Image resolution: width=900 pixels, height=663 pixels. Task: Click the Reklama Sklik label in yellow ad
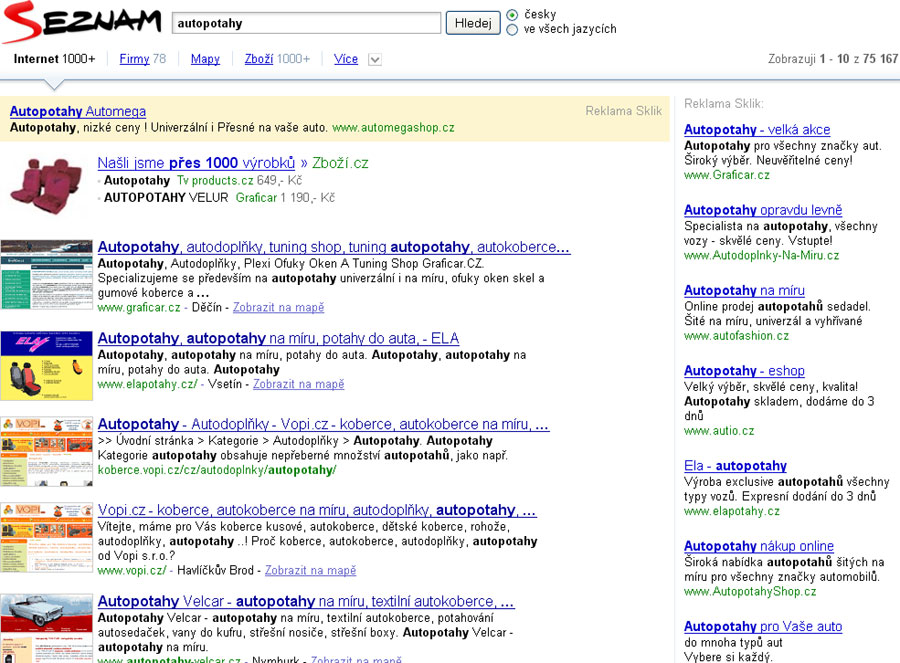click(623, 111)
